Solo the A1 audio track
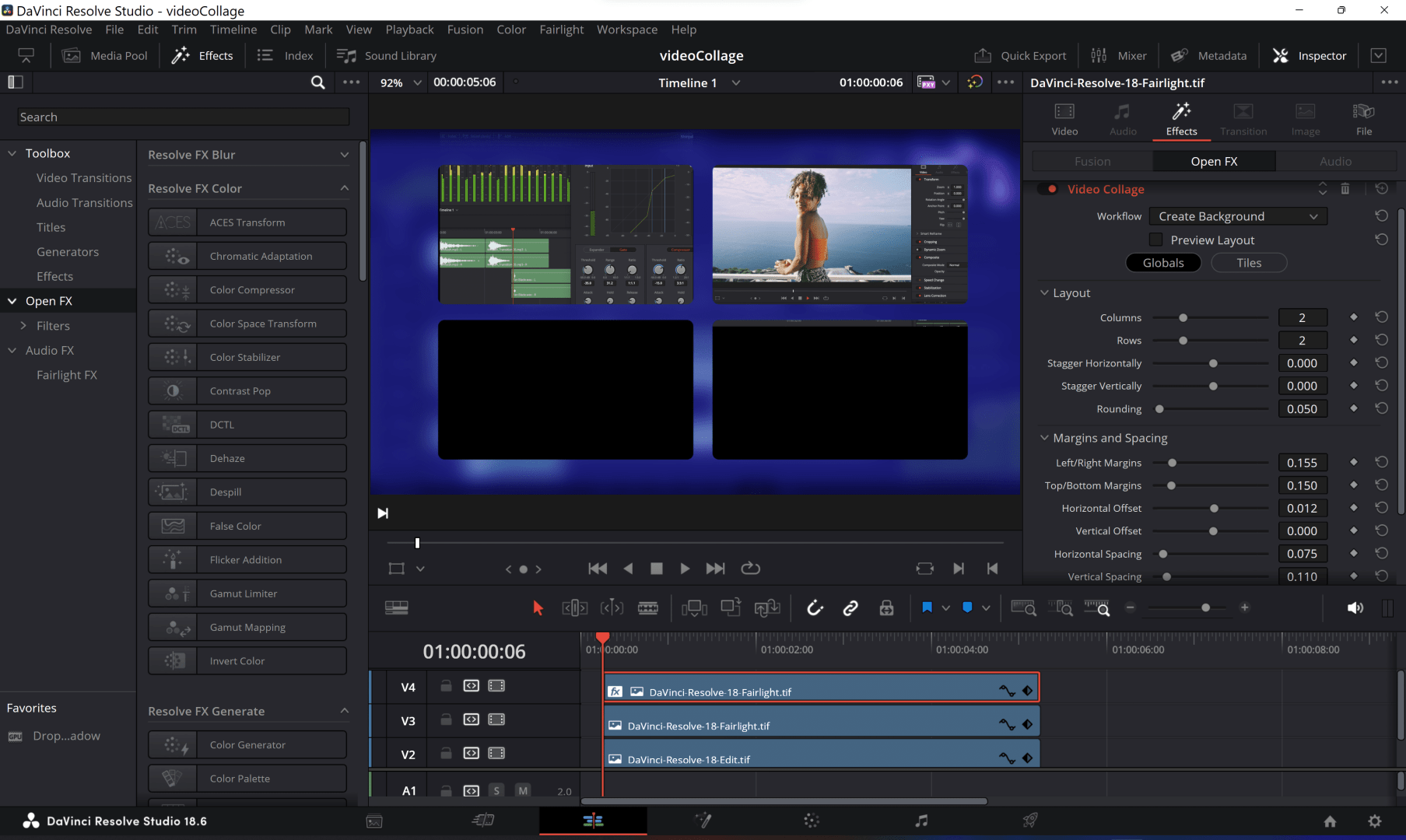 pos(496,790)
